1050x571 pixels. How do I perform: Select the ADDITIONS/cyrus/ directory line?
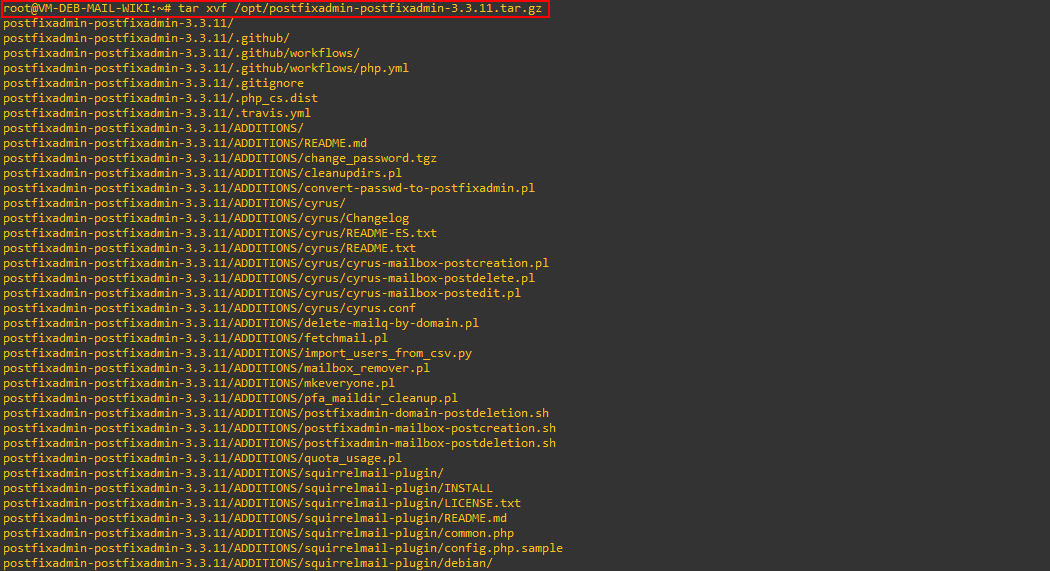pyautogui.click(x=174, y=203)
